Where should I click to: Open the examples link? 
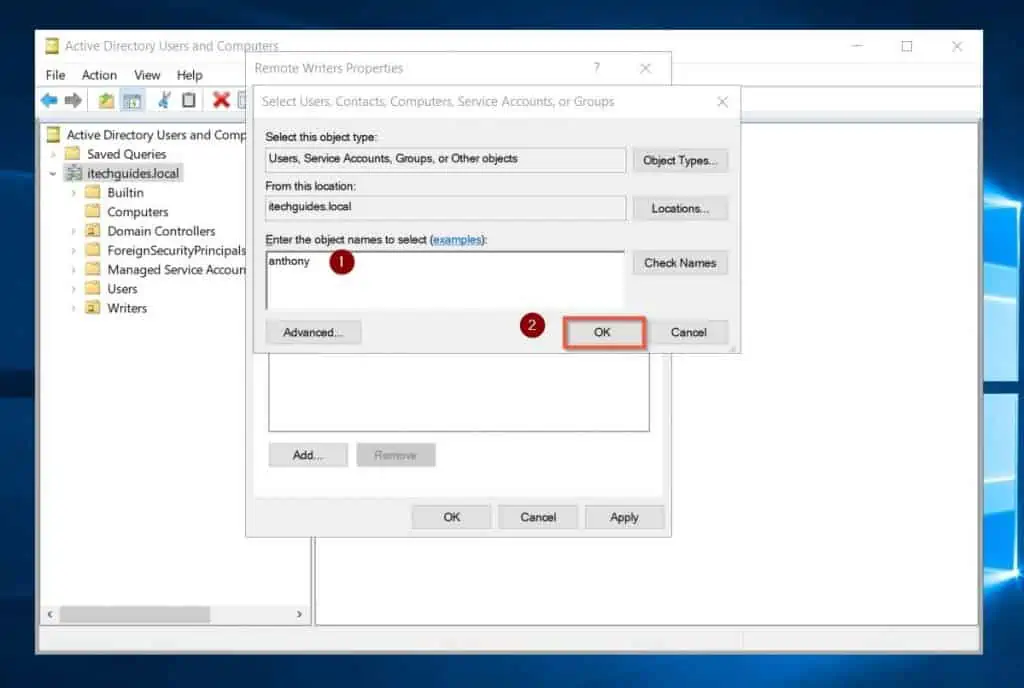point(457,240)
